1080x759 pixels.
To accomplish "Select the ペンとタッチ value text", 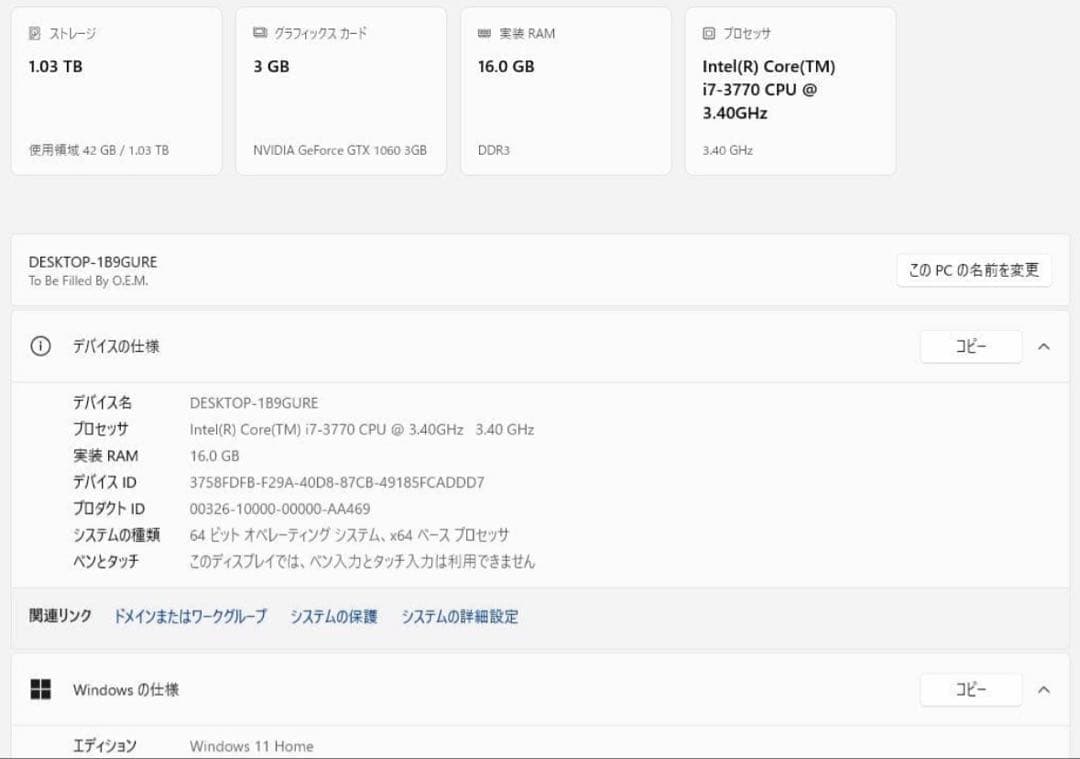I will click(362, 561).
